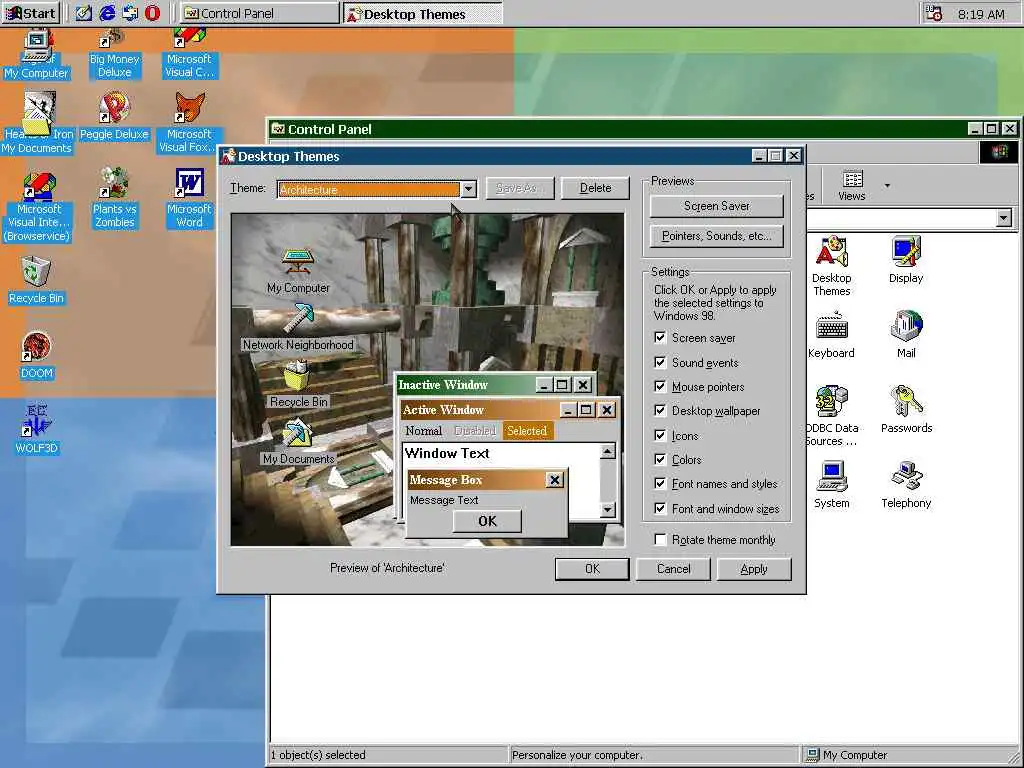Screen dimensions: 1024x768
Task: Toggle Font names and styles checkbox
Action: click(660, 484)
